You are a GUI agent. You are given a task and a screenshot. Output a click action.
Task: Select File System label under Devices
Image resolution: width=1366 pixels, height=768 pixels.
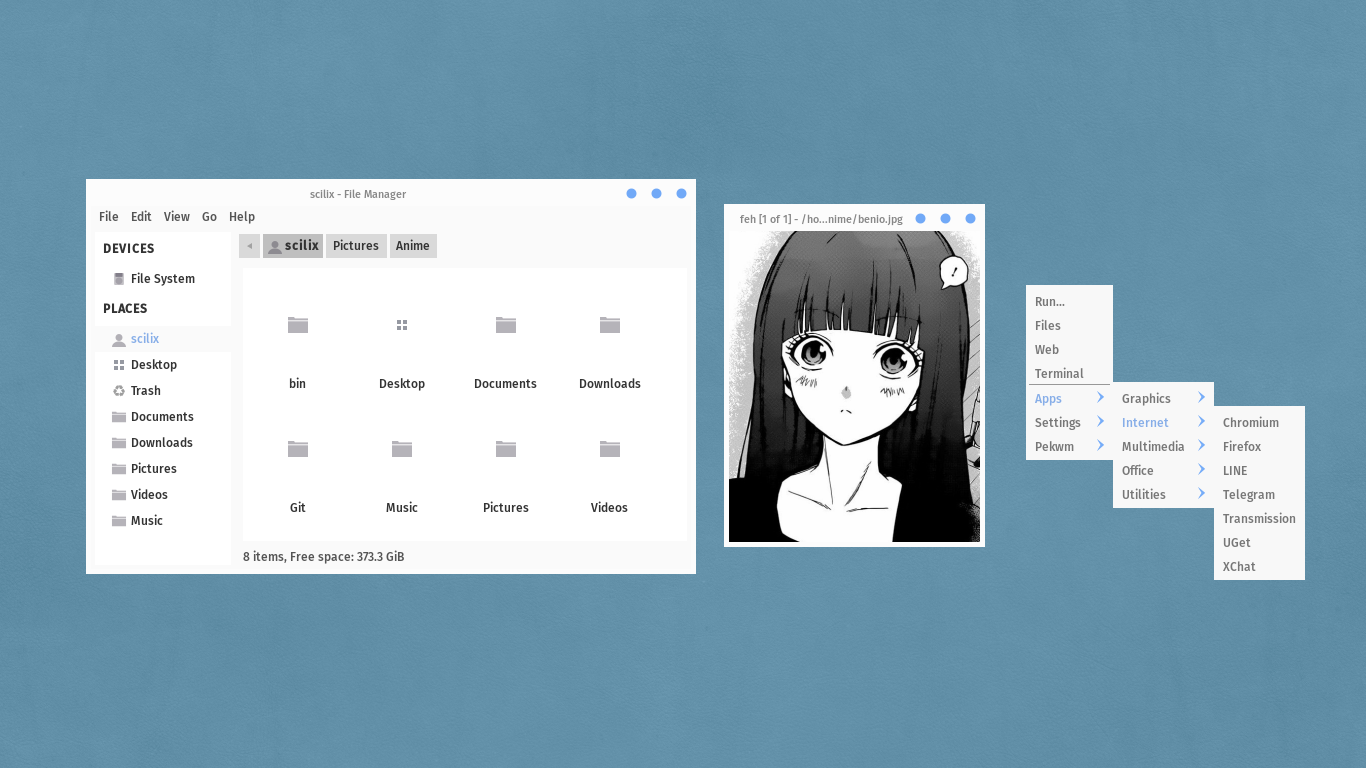coord(163,279)
